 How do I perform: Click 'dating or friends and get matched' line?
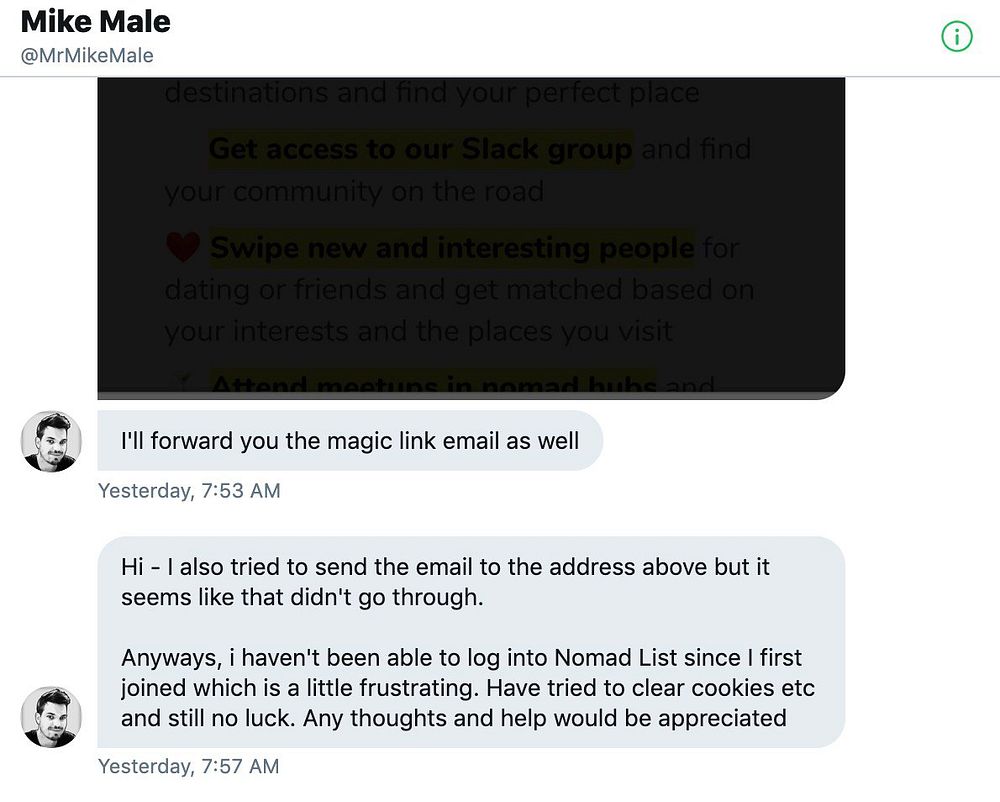[459, 290]
